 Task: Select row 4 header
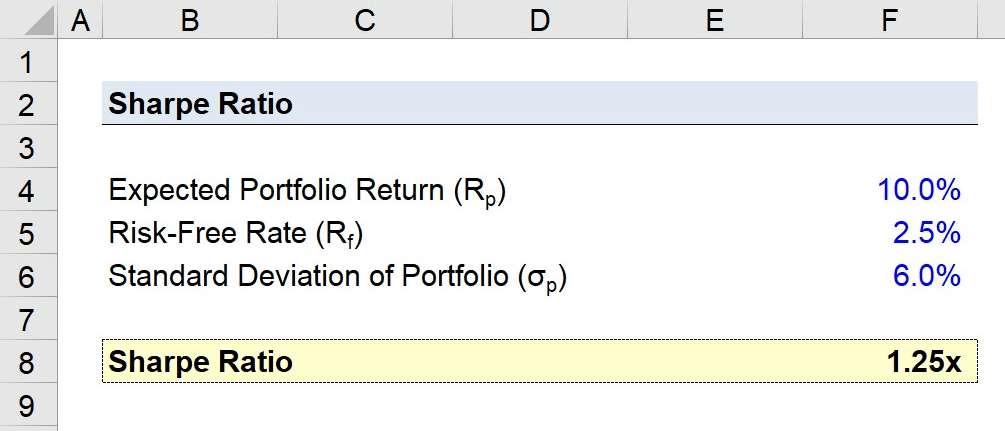click(x=29, y=190)
